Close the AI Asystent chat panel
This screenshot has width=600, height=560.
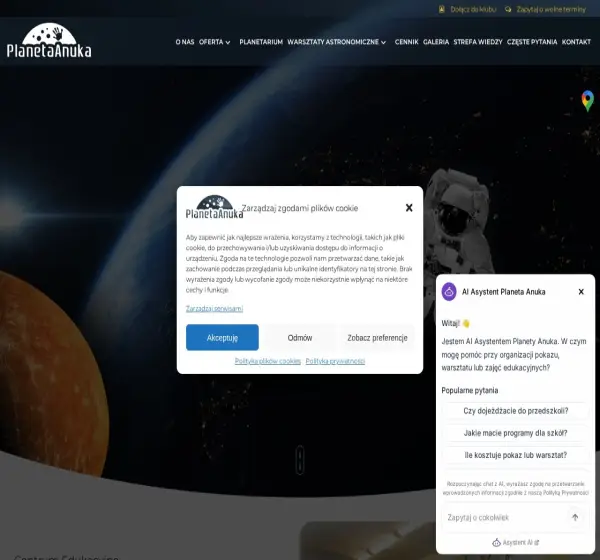pyautogui.click(x=581, y=292)
